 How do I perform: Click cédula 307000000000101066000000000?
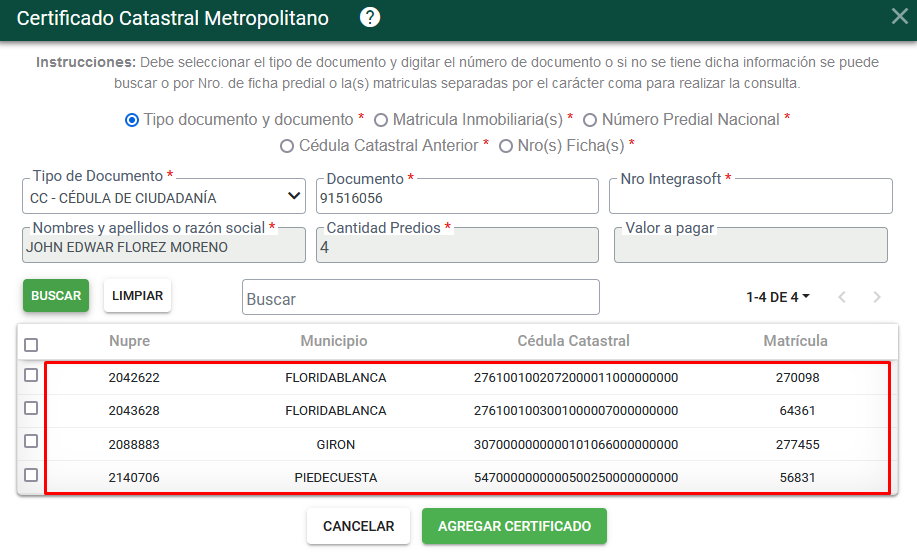[576, 444]
